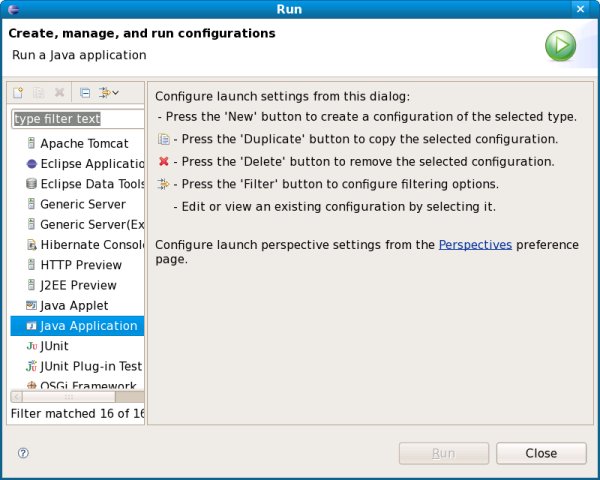This screenshot has height=480, width=600.
Task: Open the Perspectives preference page link
Action: coord(475,244)
